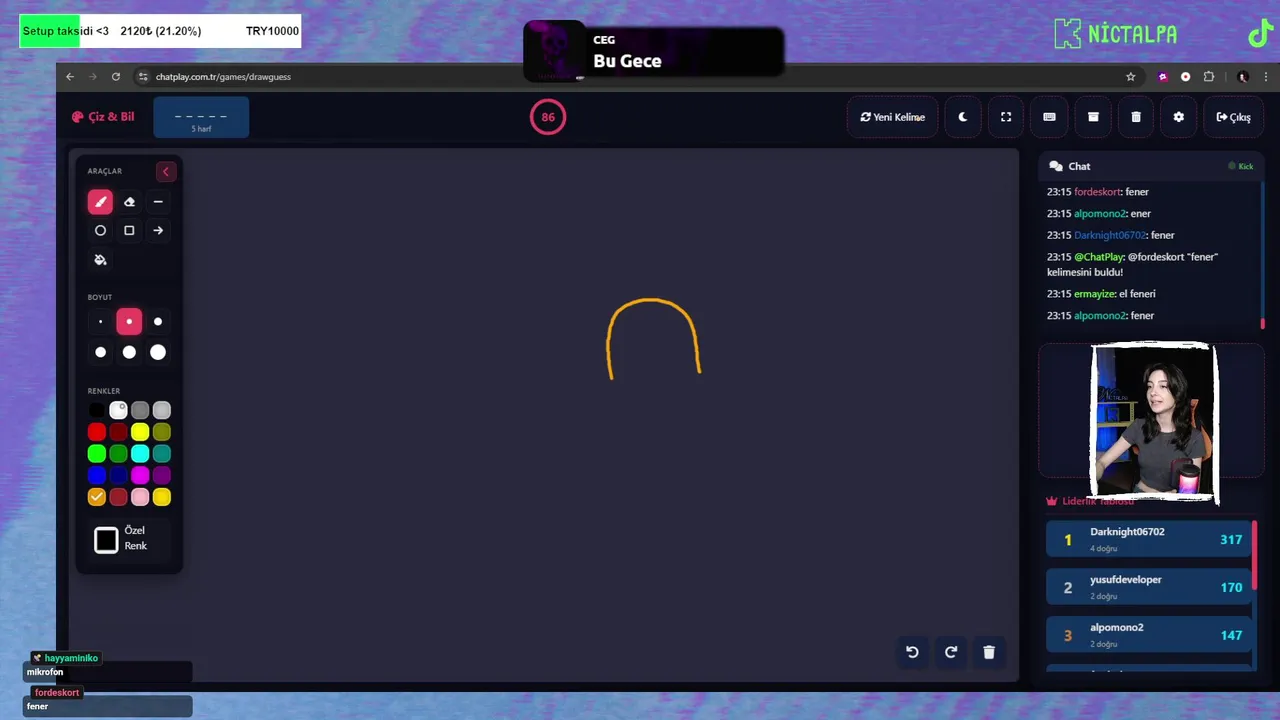Toggle dark mode moon icon
The width and height of the screenshot is (1280, 720).
click(x=963, y=117)
